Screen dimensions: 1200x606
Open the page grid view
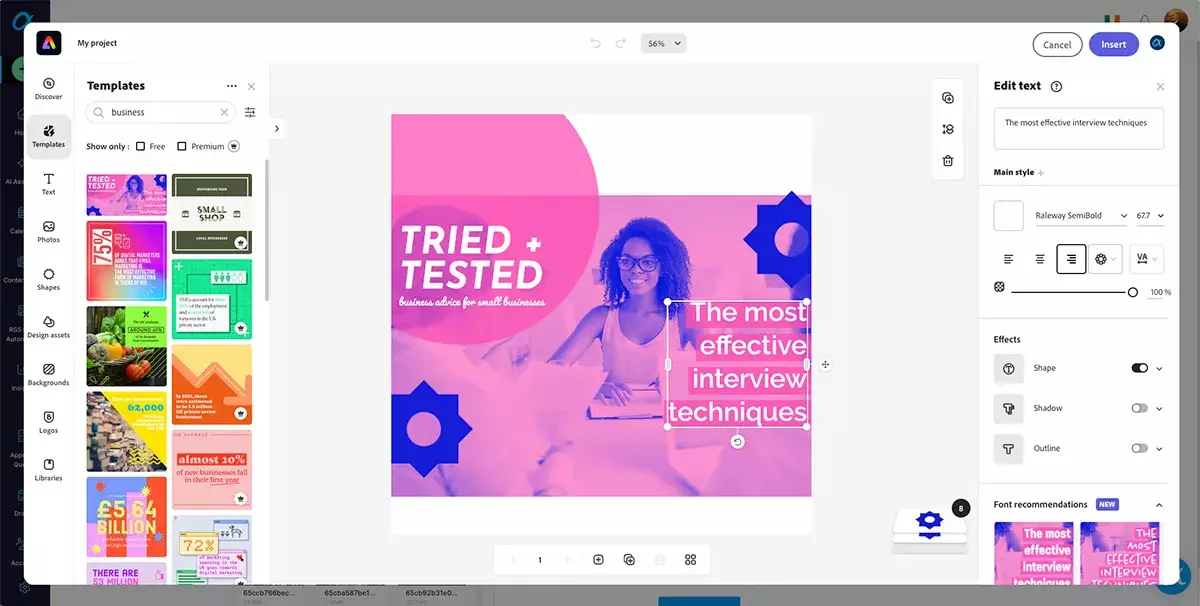pos(690,560)
